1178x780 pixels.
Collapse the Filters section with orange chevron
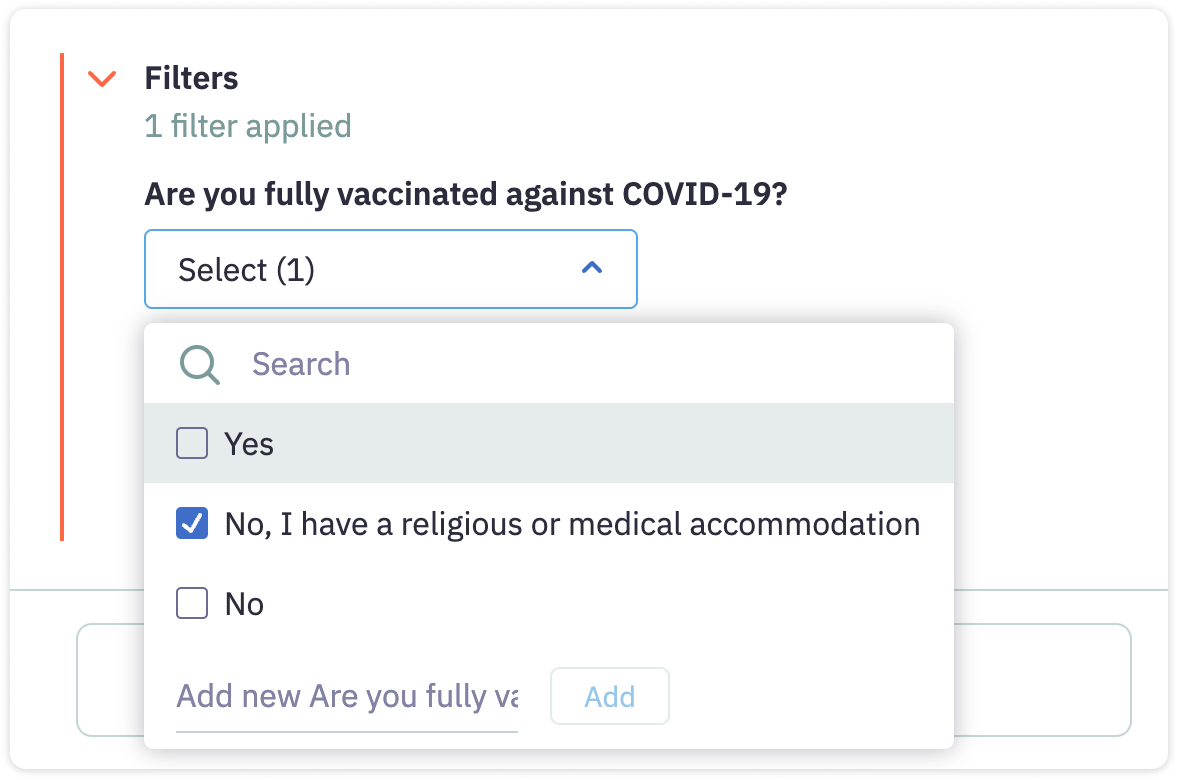tap(102, 78)
